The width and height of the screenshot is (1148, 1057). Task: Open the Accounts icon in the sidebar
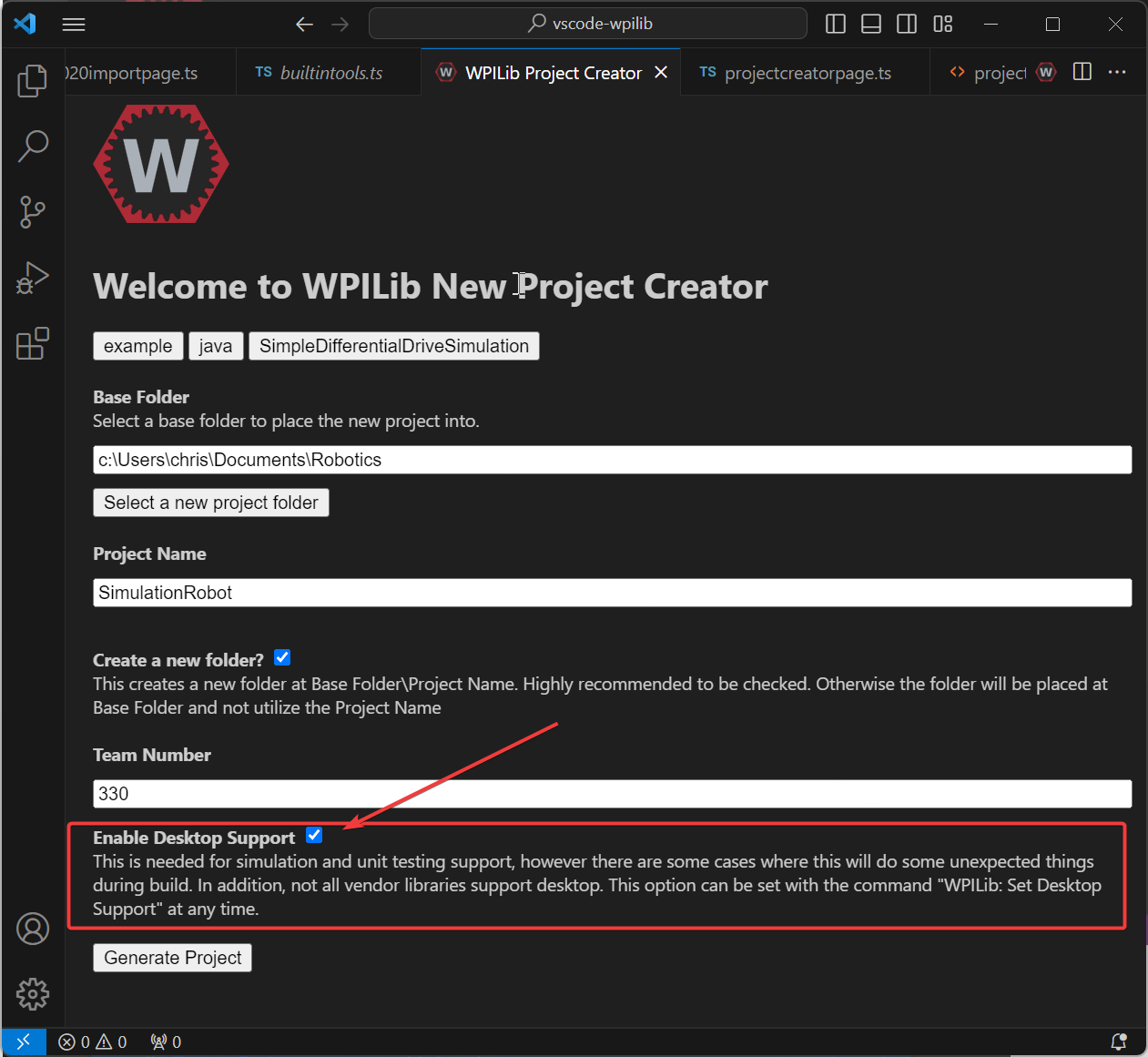click(33, 929)
